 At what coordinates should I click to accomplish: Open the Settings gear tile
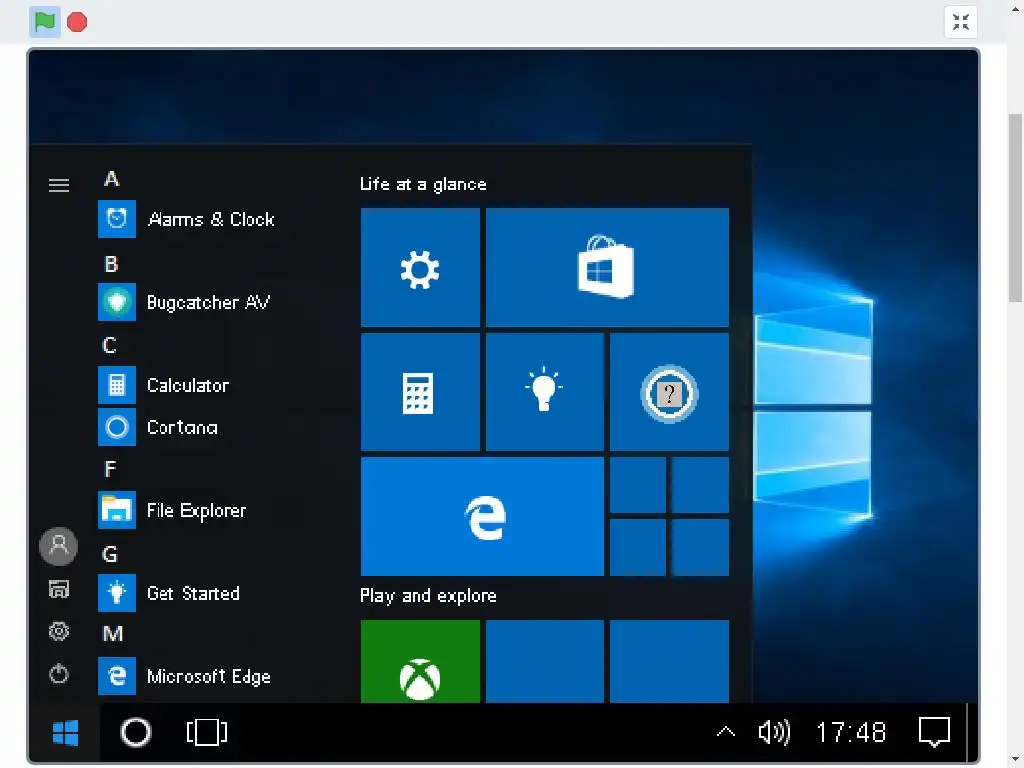point(420,267)
